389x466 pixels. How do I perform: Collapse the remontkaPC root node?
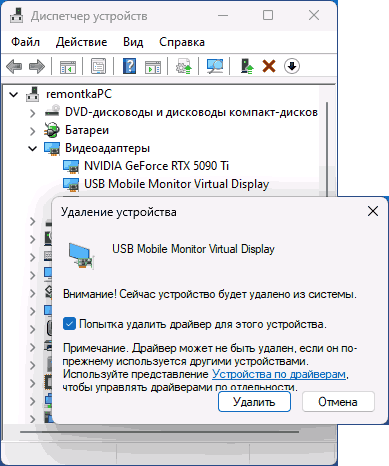[14, 95]
